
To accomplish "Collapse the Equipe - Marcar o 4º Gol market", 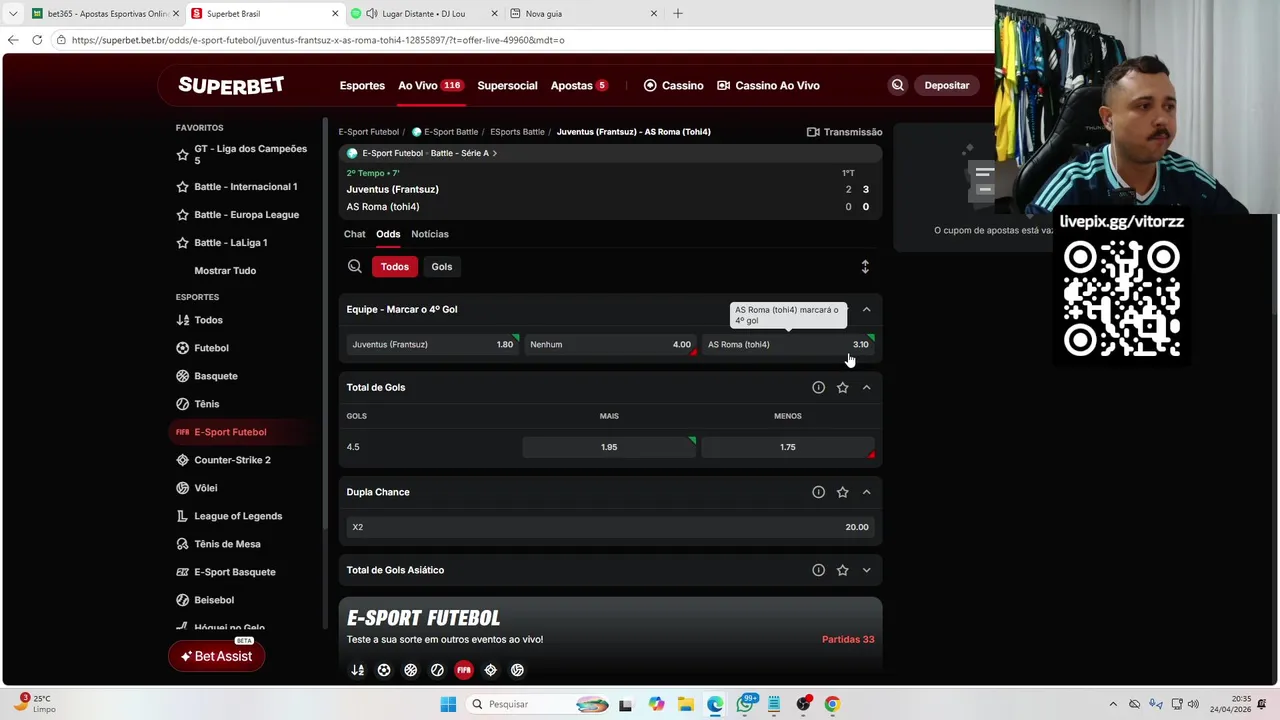I will (x=866, y=309).
